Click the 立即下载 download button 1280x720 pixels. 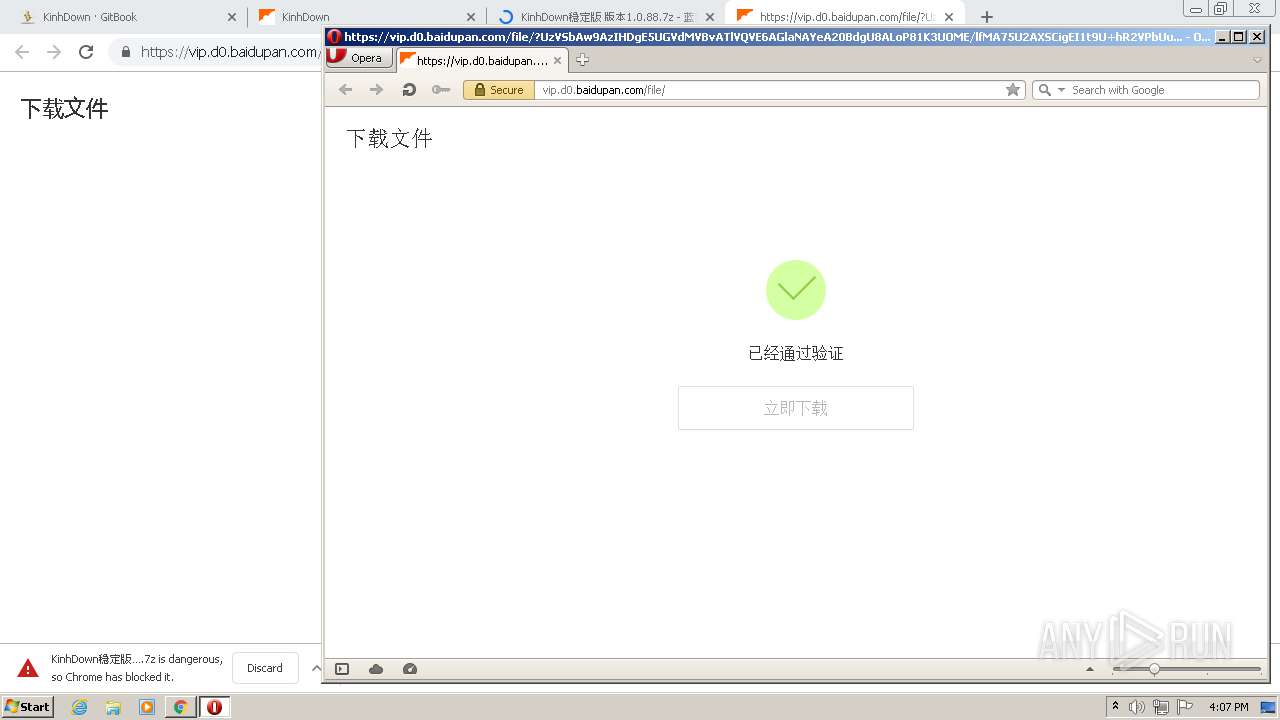click(x=796, y=408)
